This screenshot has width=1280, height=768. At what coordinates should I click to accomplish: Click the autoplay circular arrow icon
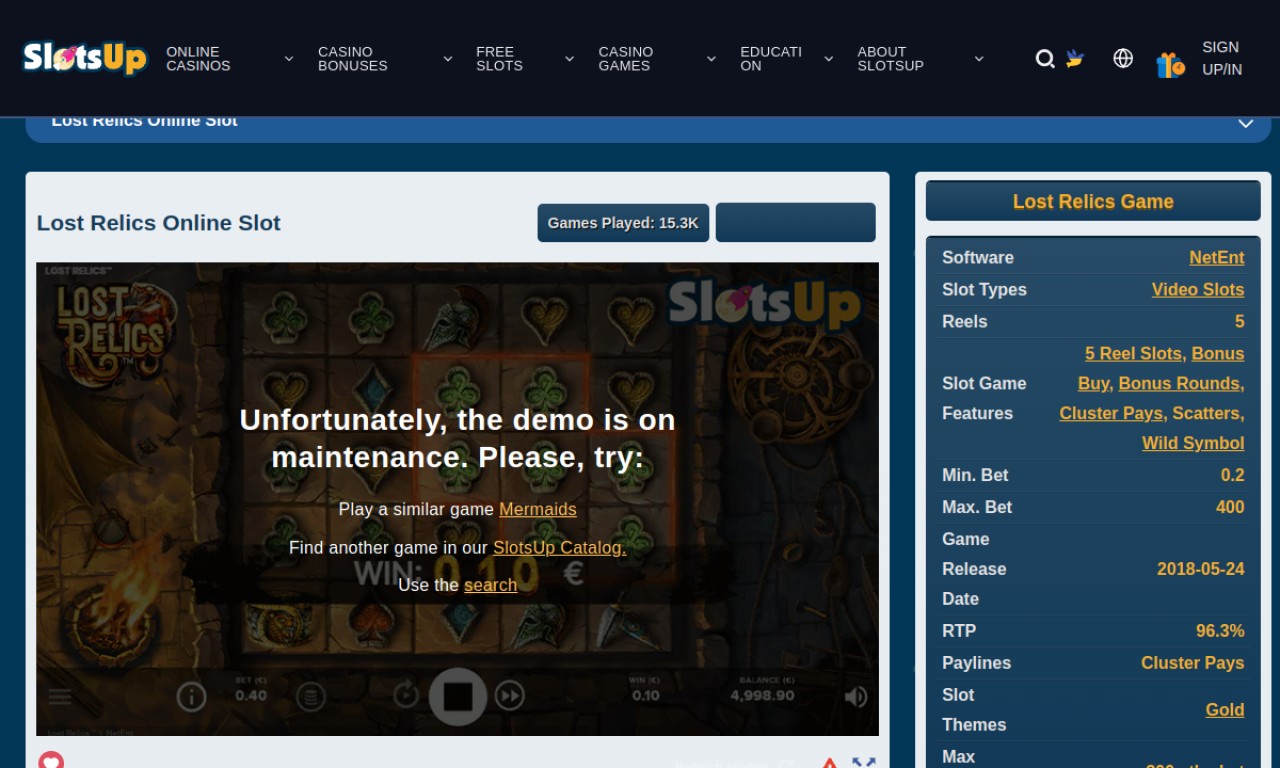(x=406, y=695)
